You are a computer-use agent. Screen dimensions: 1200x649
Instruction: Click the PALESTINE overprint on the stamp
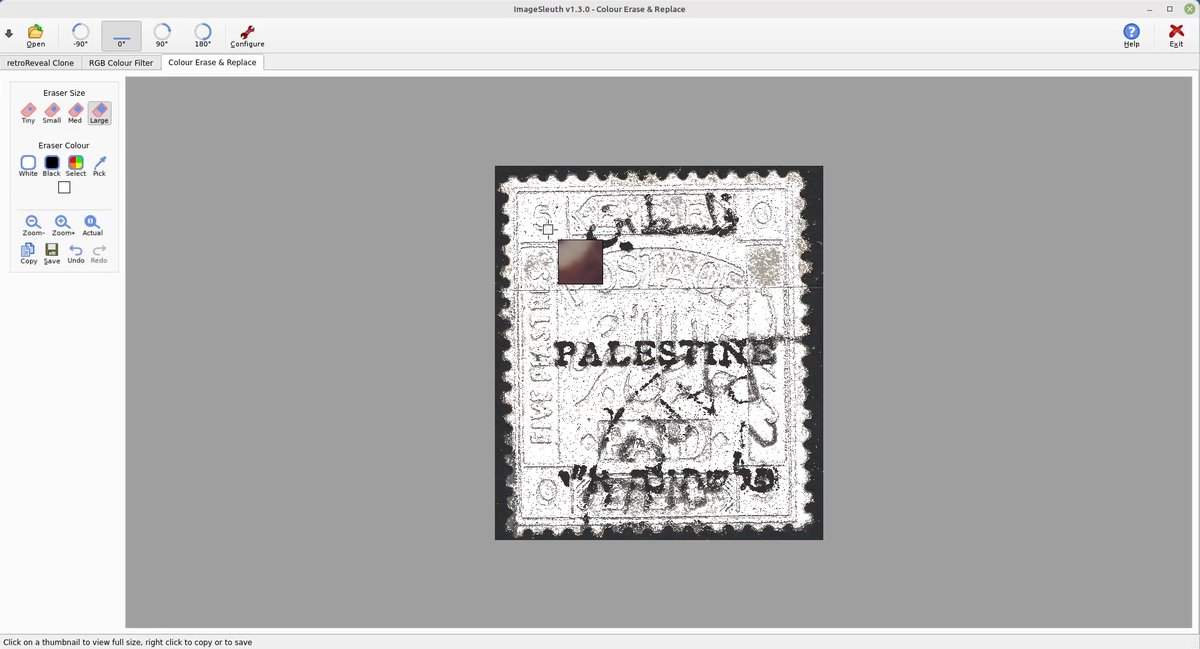665,353
